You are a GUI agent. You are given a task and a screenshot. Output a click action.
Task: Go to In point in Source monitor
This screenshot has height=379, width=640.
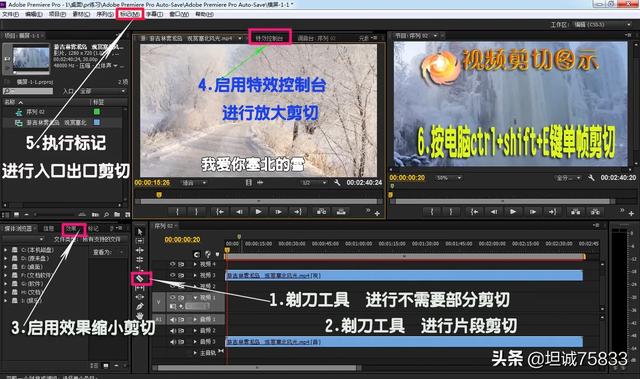point(220,212)
